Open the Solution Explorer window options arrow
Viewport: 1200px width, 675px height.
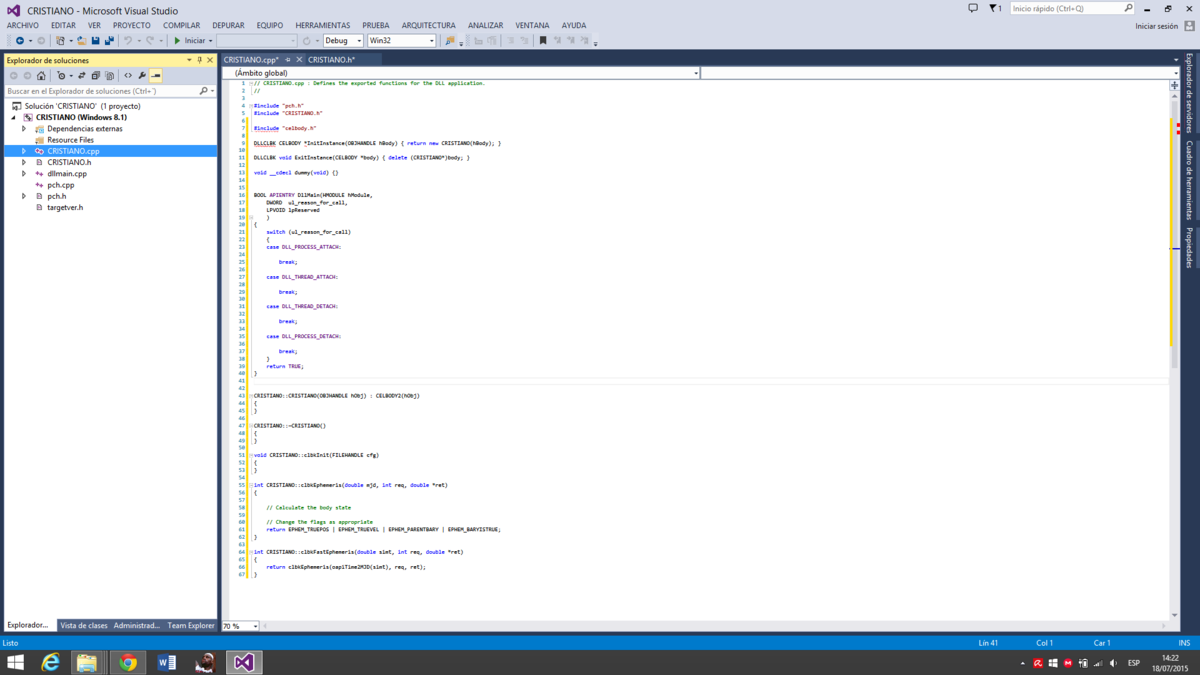(188, 60)
